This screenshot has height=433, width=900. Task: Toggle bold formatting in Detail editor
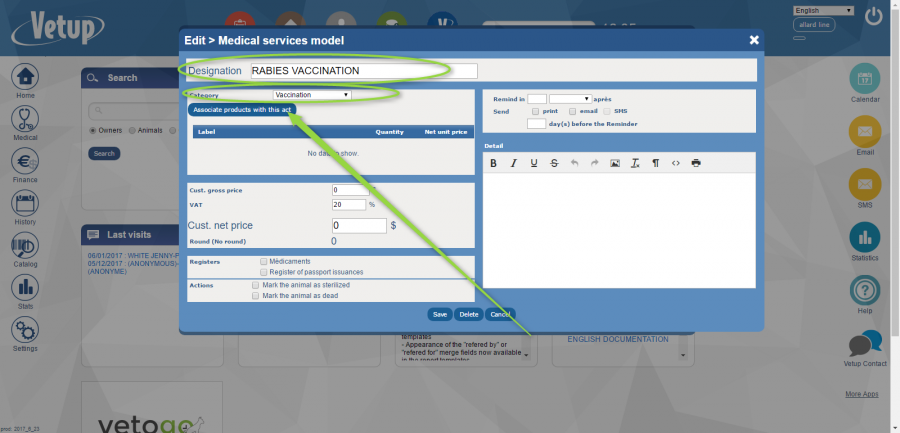493,163
